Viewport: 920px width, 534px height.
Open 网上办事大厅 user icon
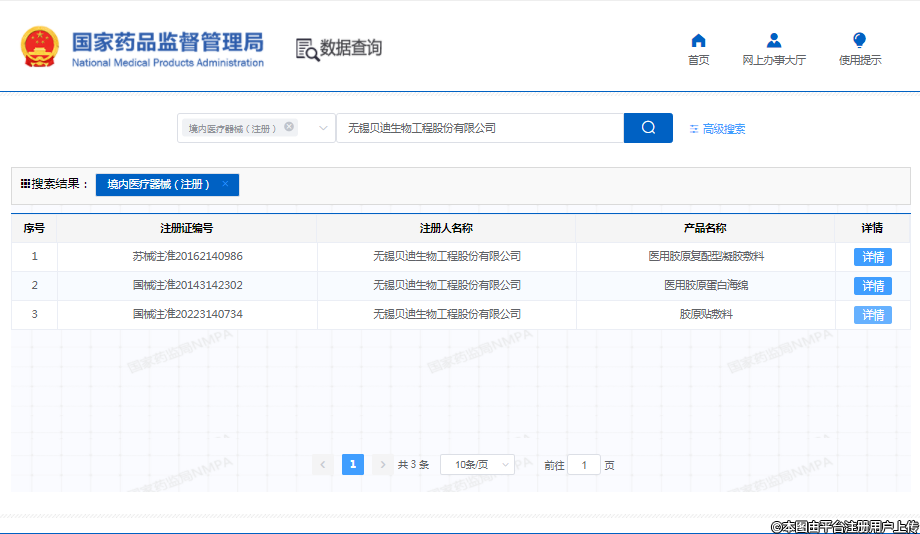[773, 41]
